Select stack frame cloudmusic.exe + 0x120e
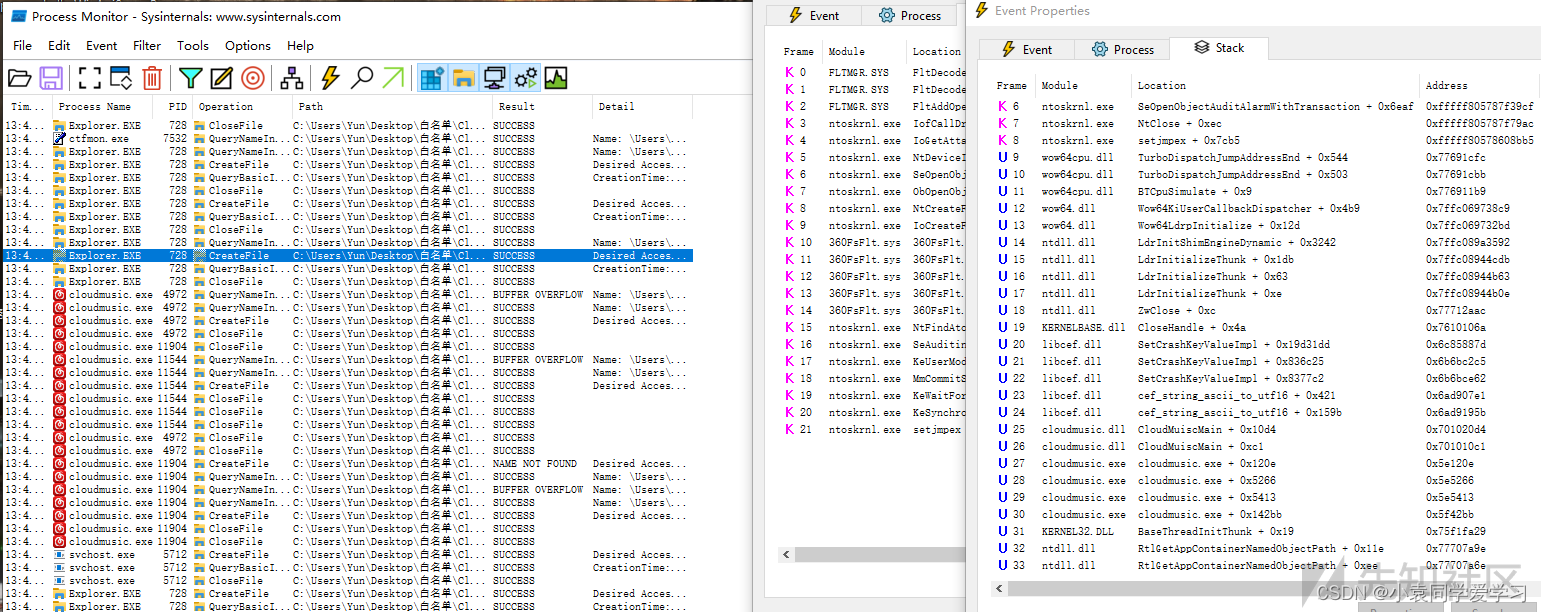 click(x=1264, y=464)
